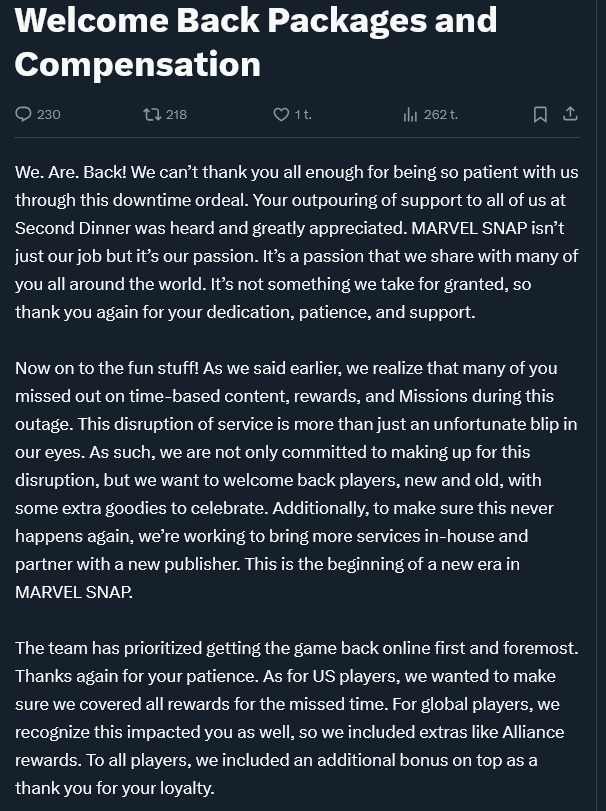Click the '1 t.' likes count

(x=302, y=114)
